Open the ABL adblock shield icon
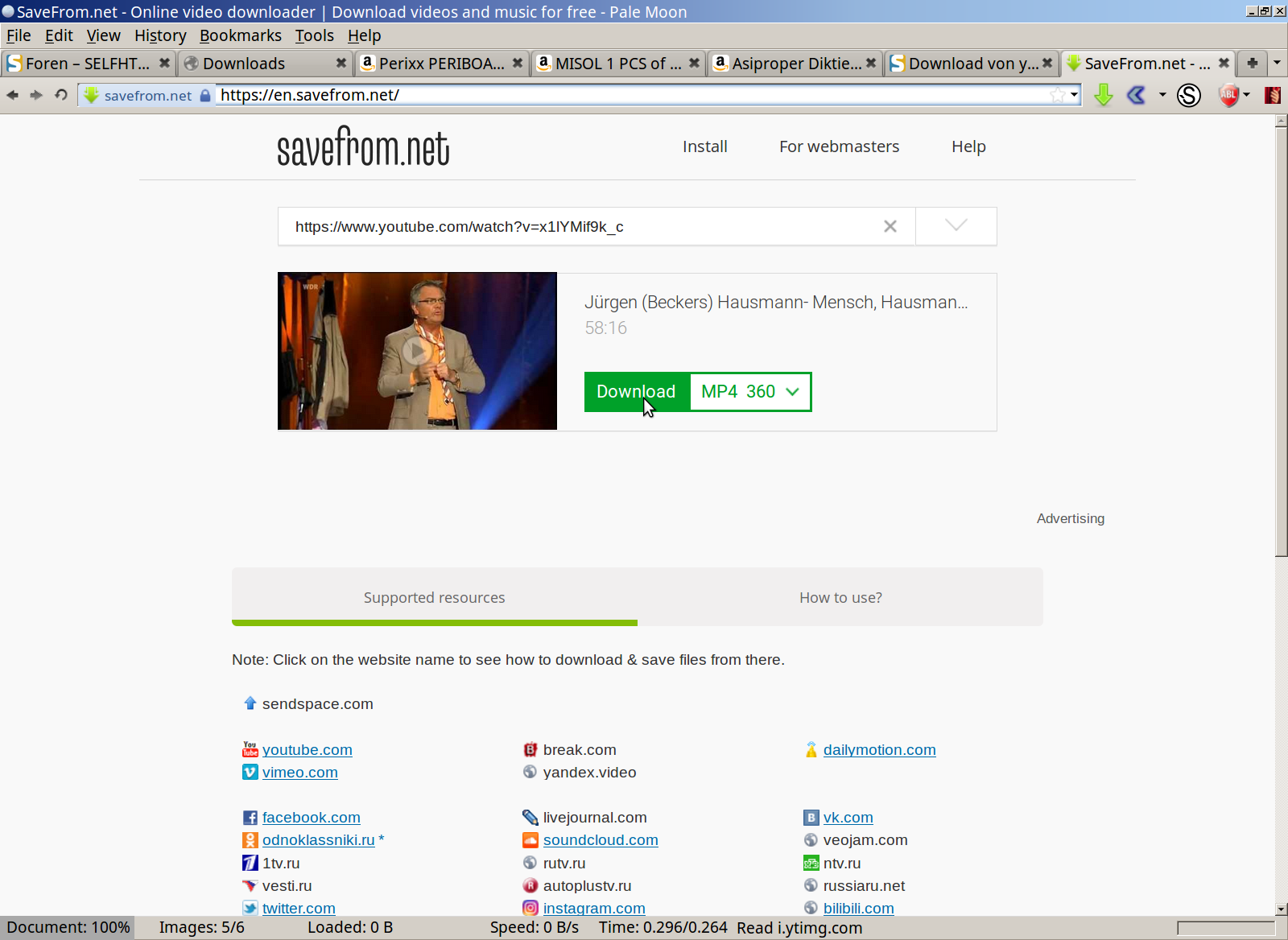This screenshot has width=1288, height=940. 1227,95
